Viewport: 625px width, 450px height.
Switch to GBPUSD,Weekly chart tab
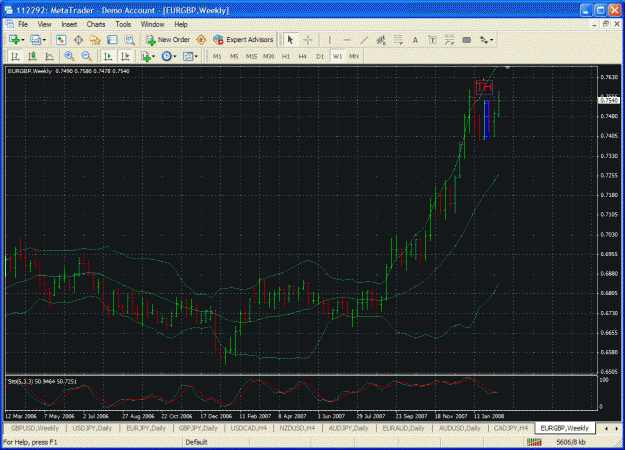[x=35, y=428]
